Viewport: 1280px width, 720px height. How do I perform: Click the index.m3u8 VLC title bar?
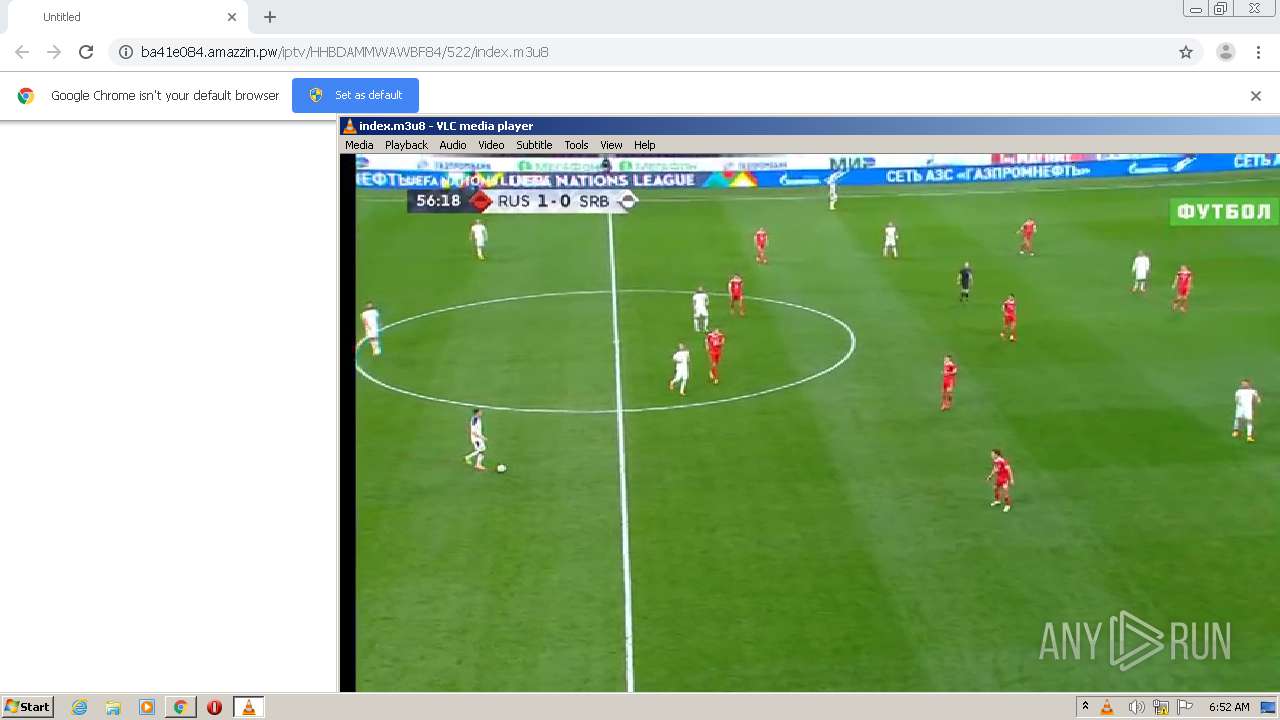pyautogui.click(x=809, y=126)
